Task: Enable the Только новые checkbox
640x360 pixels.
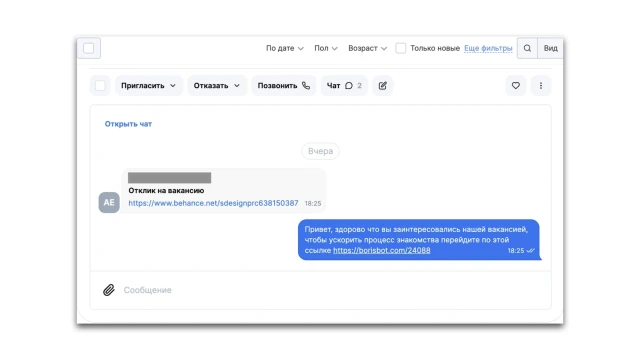Action: click(400, 48)
